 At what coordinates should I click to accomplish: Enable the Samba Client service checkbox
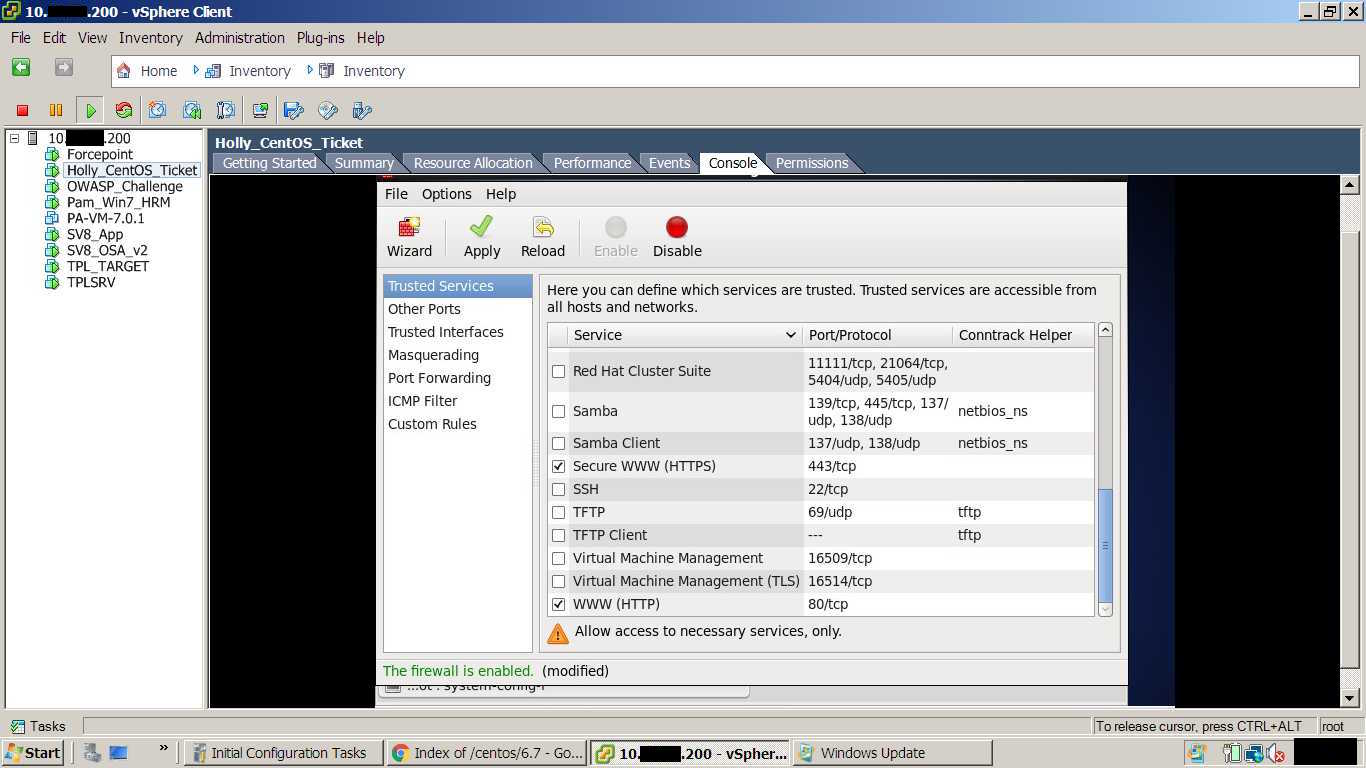[559, 443]
